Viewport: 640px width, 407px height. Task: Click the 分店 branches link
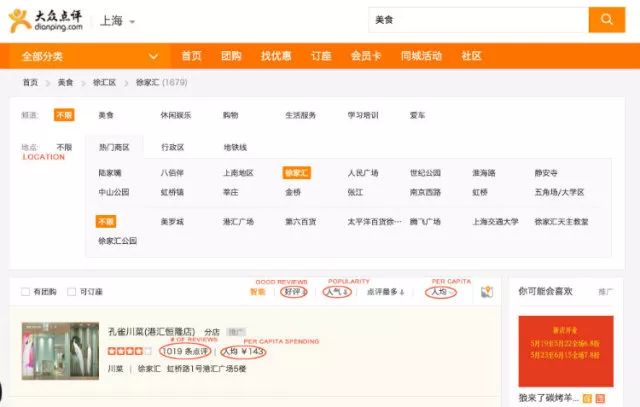click(x=212, y=332)
